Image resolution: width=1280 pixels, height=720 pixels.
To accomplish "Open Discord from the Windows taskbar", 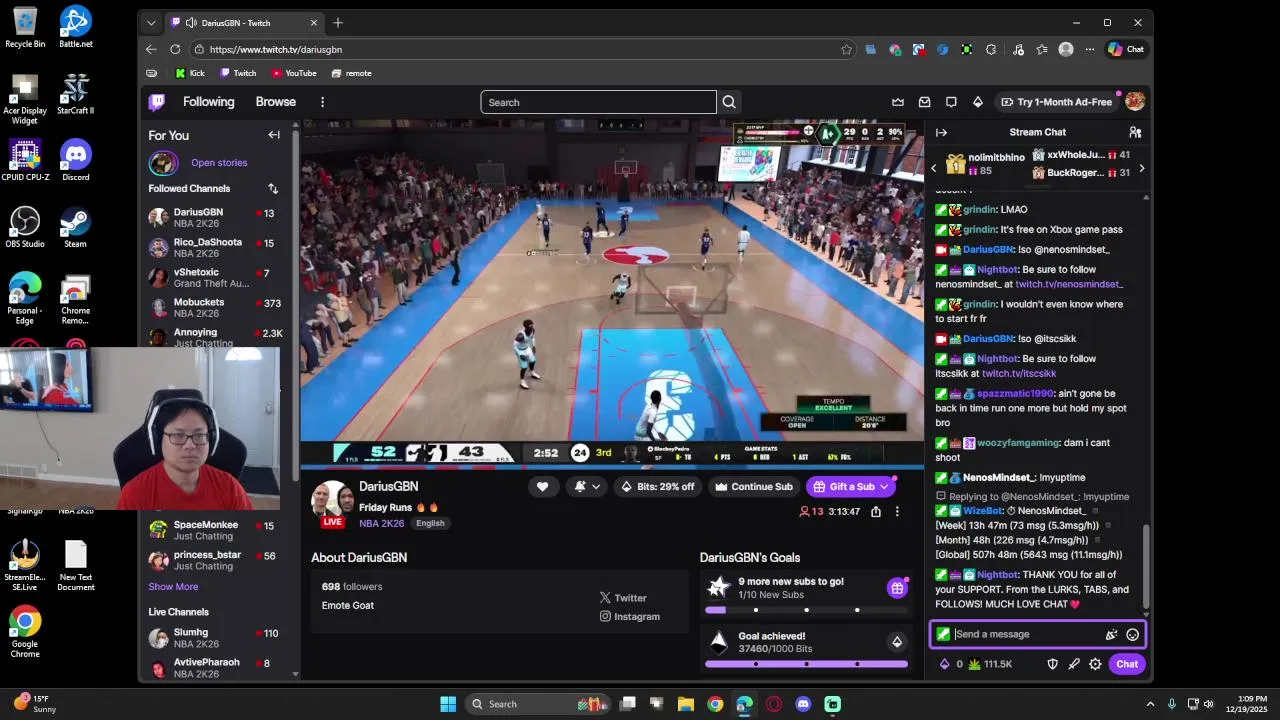I will pyautogui.click(x=803, y=704).
